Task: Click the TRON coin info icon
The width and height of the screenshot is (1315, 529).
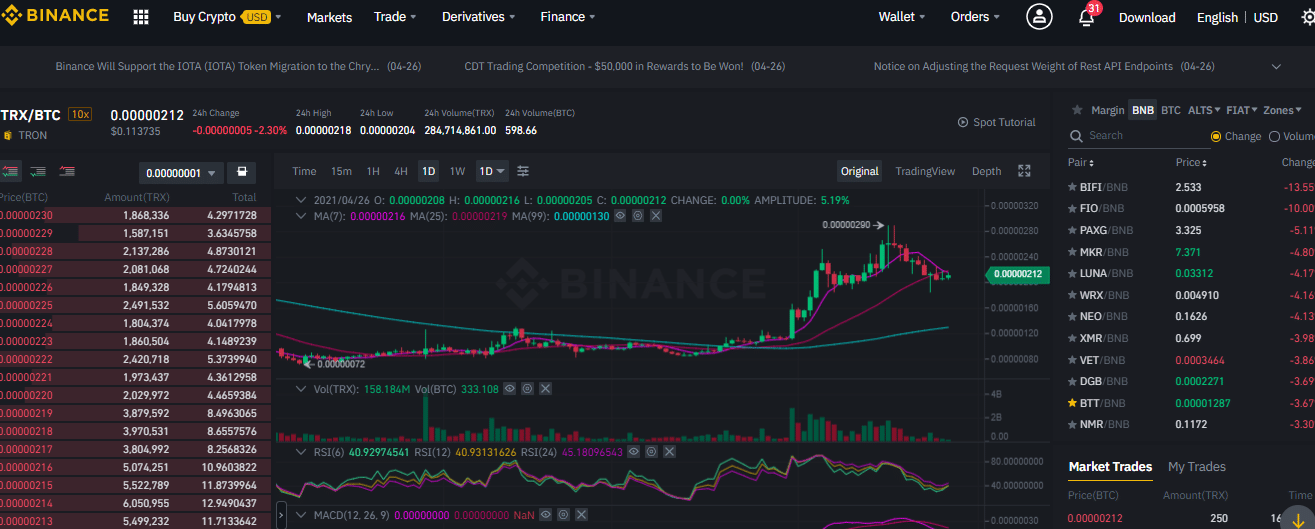Action: pos(8,135)
